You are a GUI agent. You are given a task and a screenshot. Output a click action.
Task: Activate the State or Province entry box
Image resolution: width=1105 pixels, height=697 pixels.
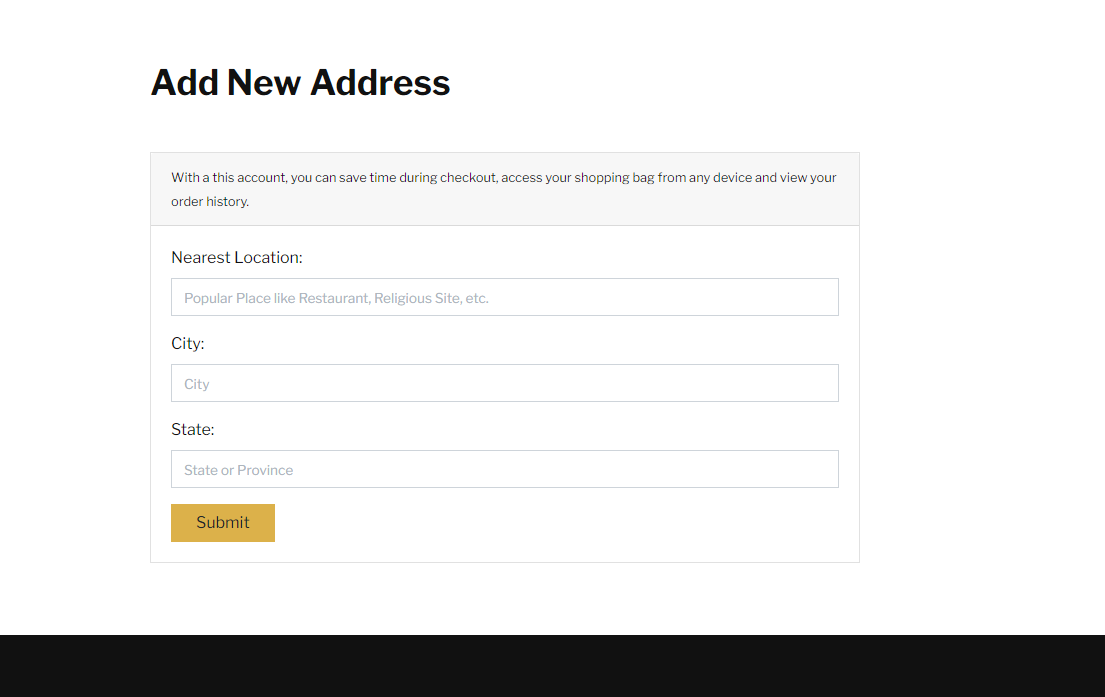(504, 469)
